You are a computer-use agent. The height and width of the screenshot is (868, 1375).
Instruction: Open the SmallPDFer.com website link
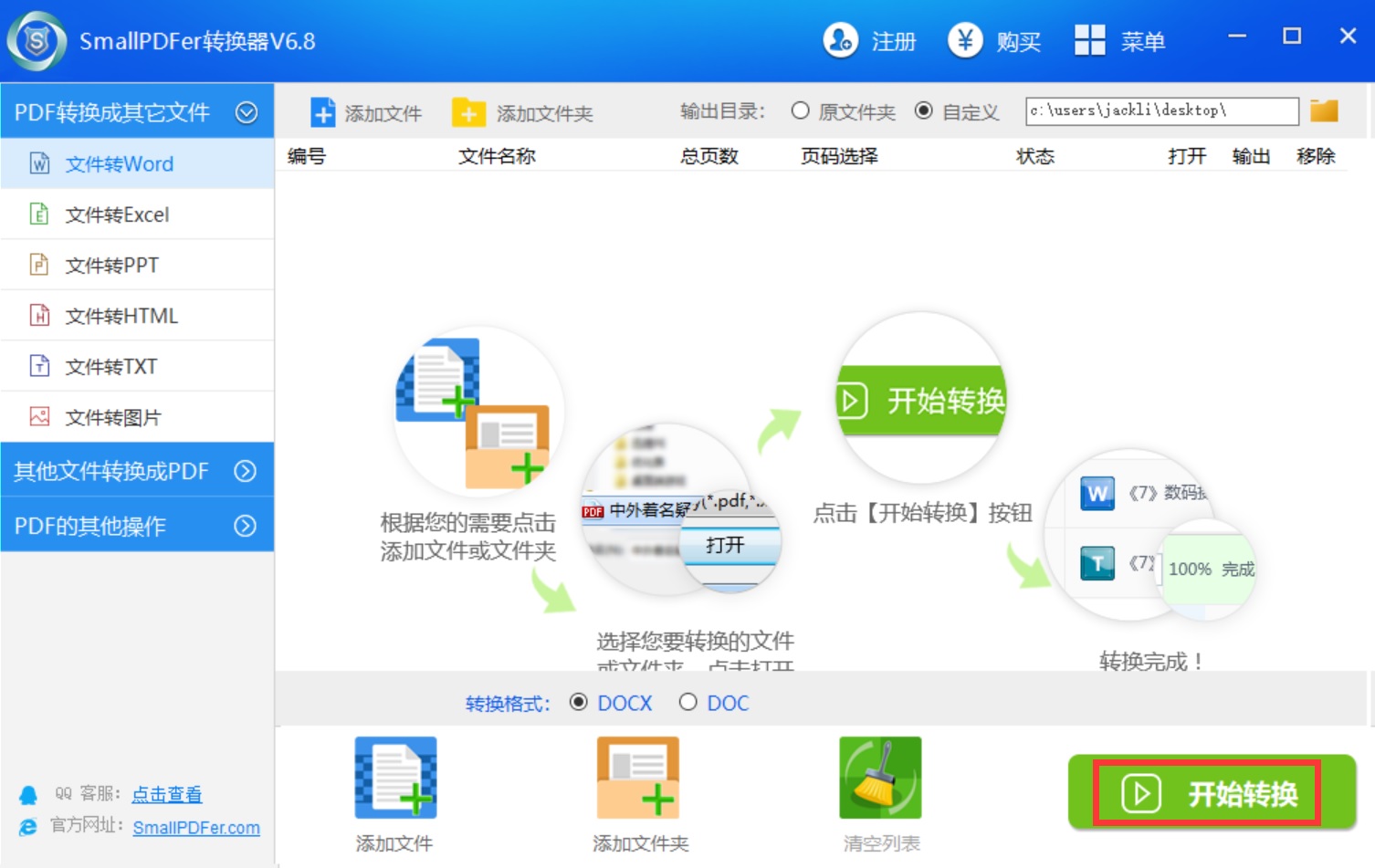point(196,827)
